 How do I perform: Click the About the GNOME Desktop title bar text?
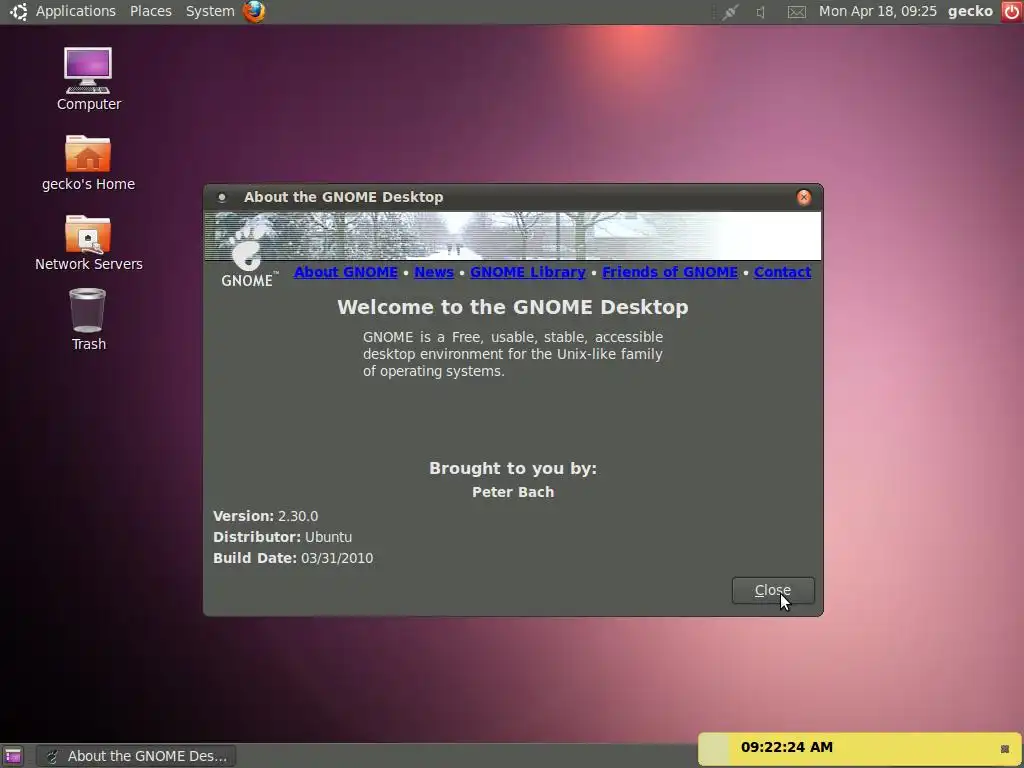pyautogui.click(x=344, y=197)
